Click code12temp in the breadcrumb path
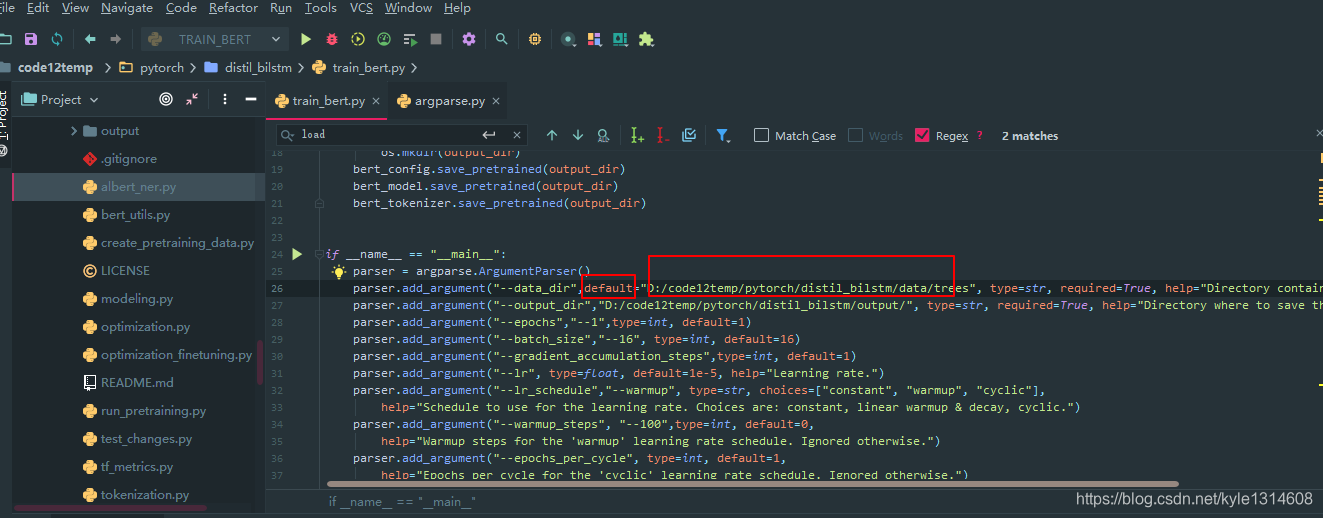Image resolution: width=1323 pixels, height=518 pixels. click(55, 68)
